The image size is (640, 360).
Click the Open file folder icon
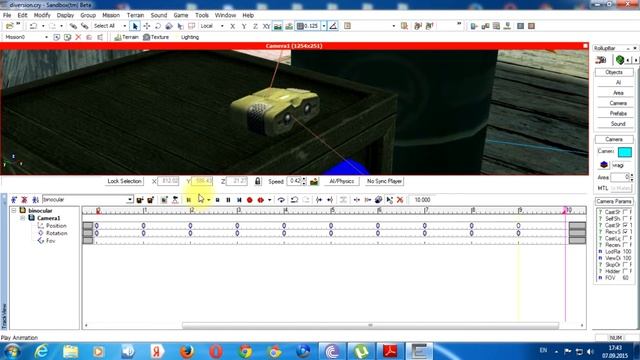pos(9,26)
